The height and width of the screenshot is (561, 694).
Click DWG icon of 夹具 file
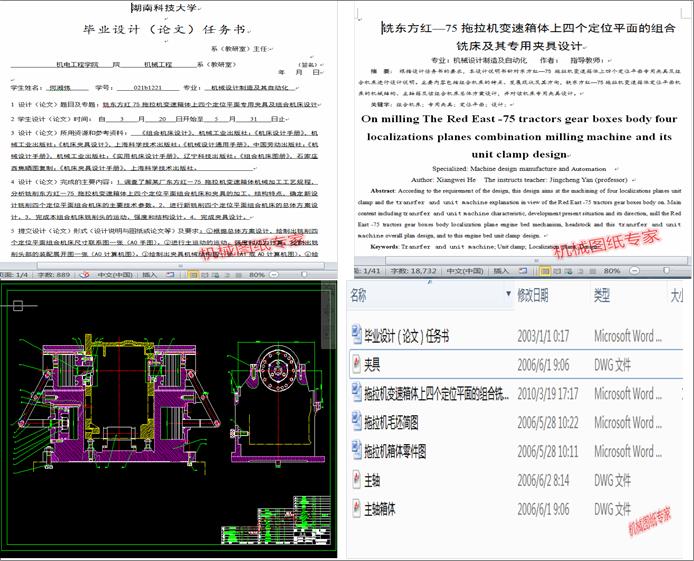356,364
